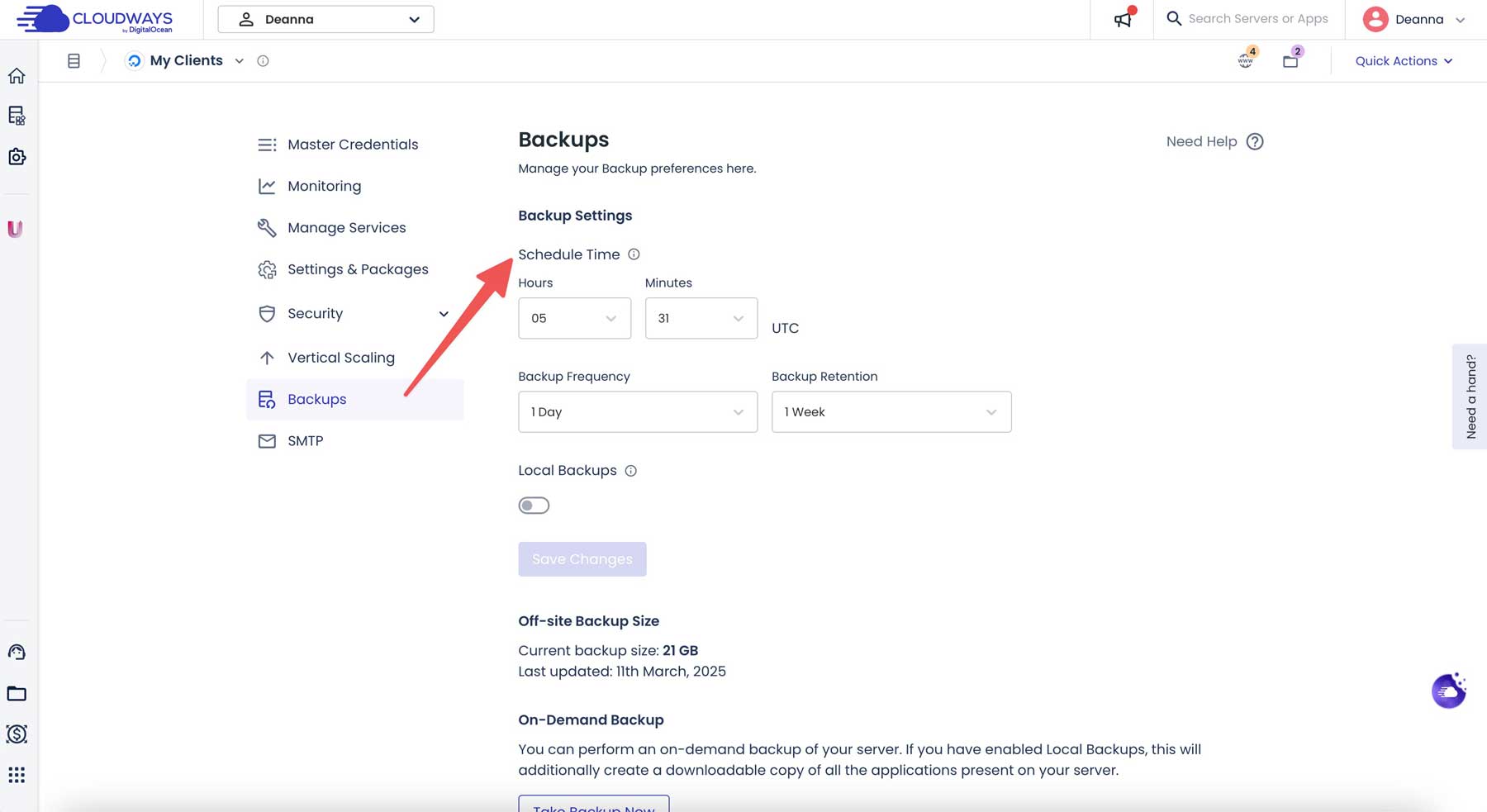This screenshot has height=812, width=1487.
Task: Expand the Quick Actions menu
Action: click(x=1403, y=60)
